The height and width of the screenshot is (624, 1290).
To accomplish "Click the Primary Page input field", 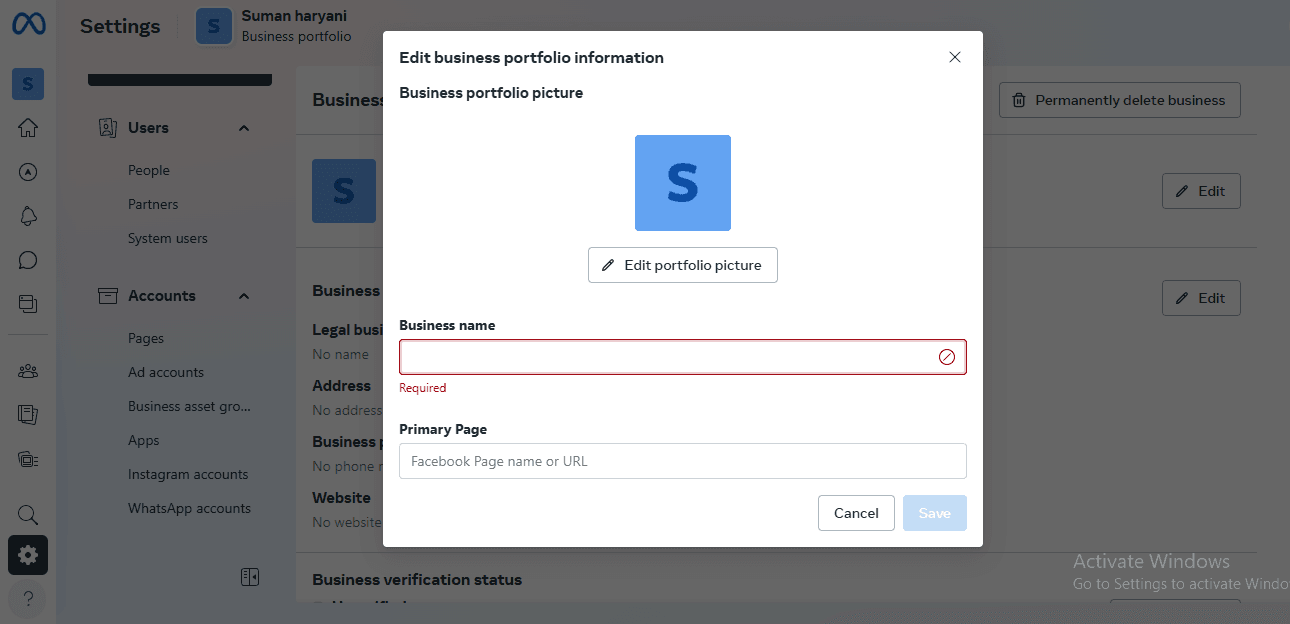I will (683, 461).
